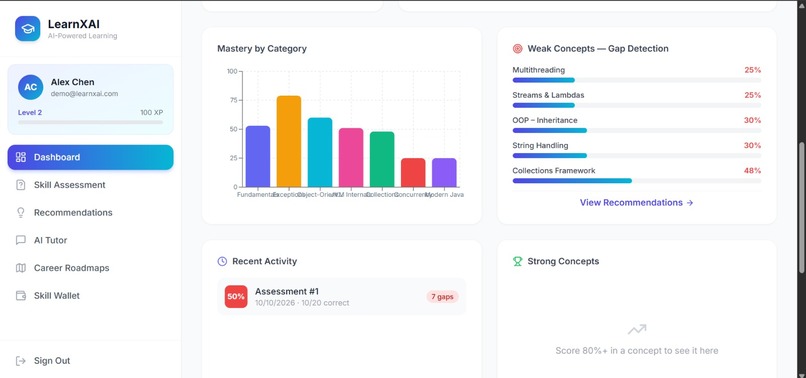Click the Skill Assessment question icon

click(21, 185)
